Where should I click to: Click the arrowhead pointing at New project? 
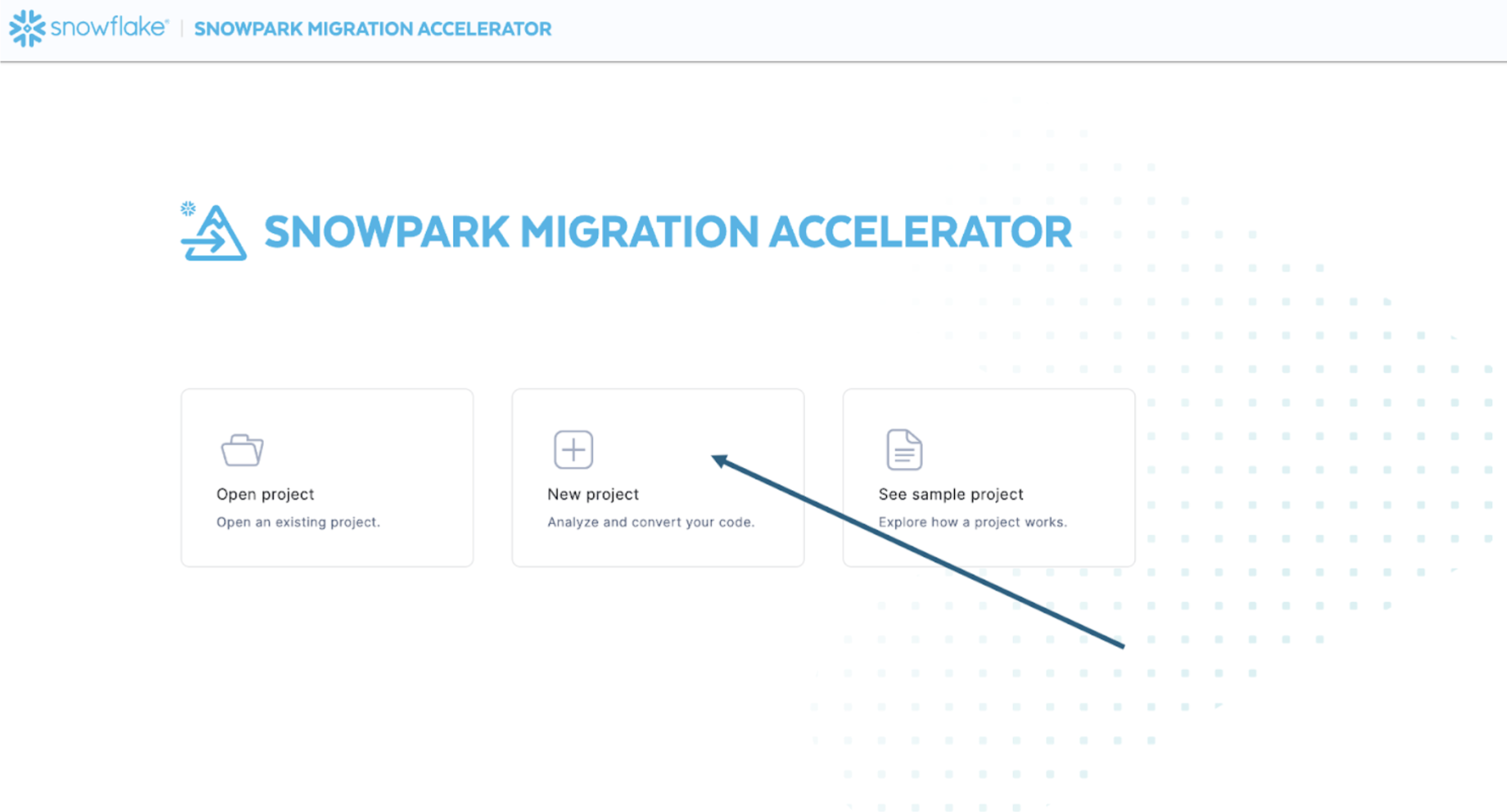[x=719, y=461]
